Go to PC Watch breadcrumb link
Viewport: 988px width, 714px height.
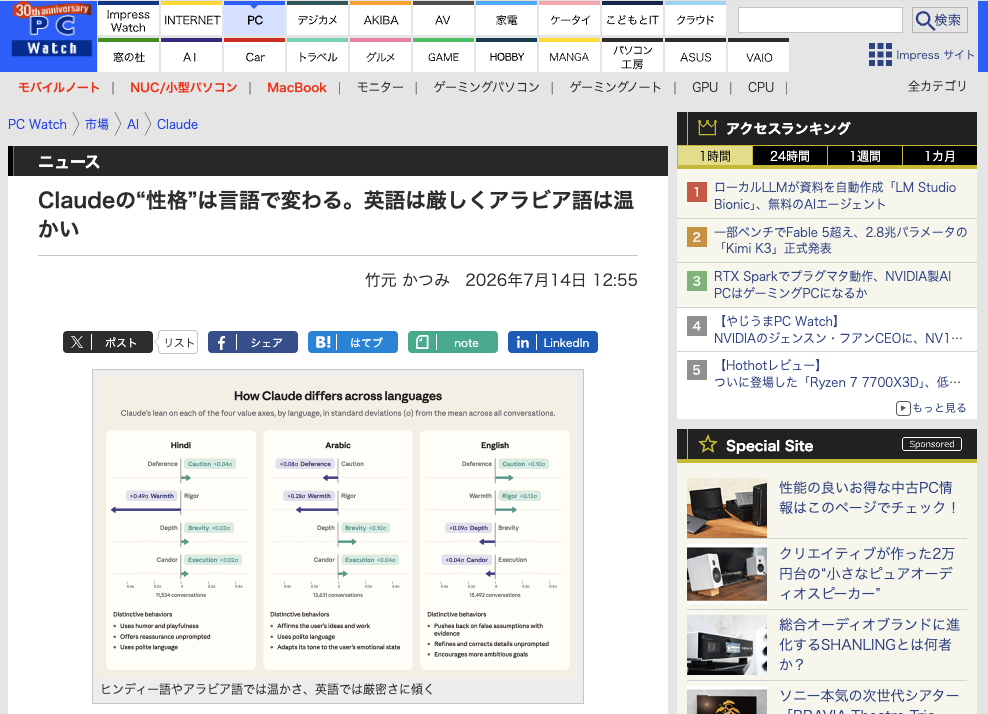point(37,124)
